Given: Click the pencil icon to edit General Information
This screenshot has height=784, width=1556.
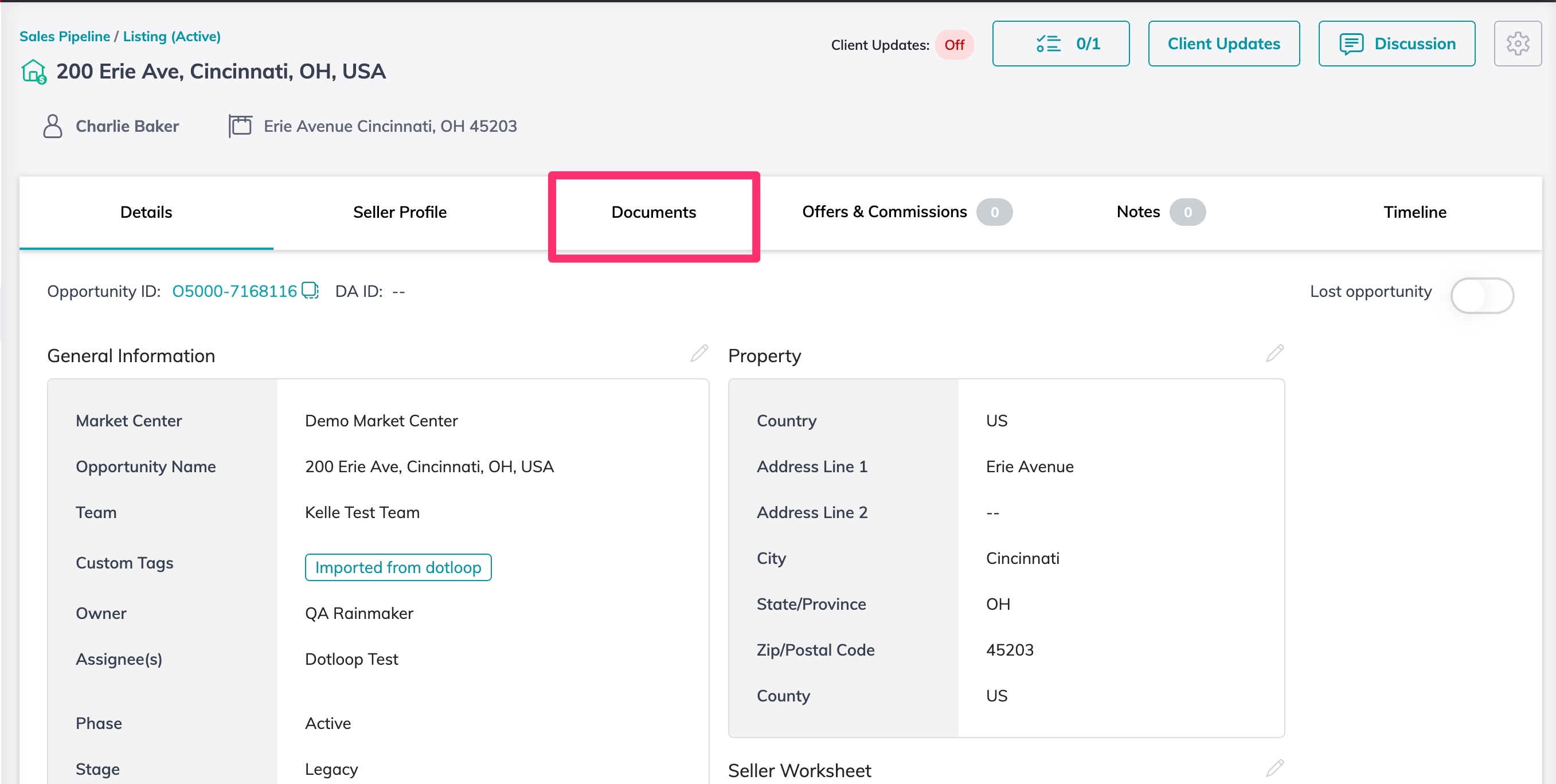Looking at the screenshot, I should point(698,354).
